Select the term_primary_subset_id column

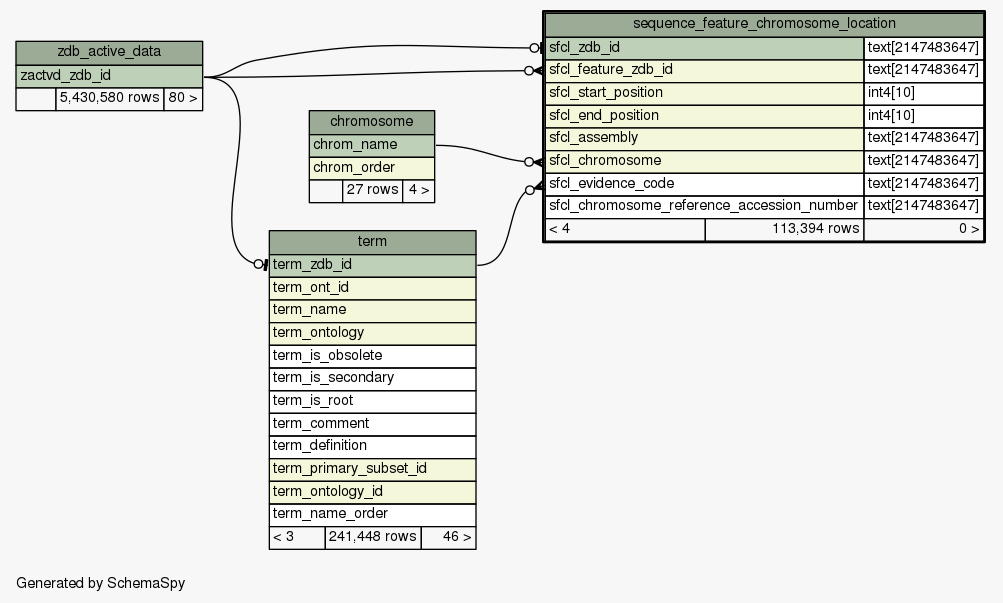click(x=372, y=469)
